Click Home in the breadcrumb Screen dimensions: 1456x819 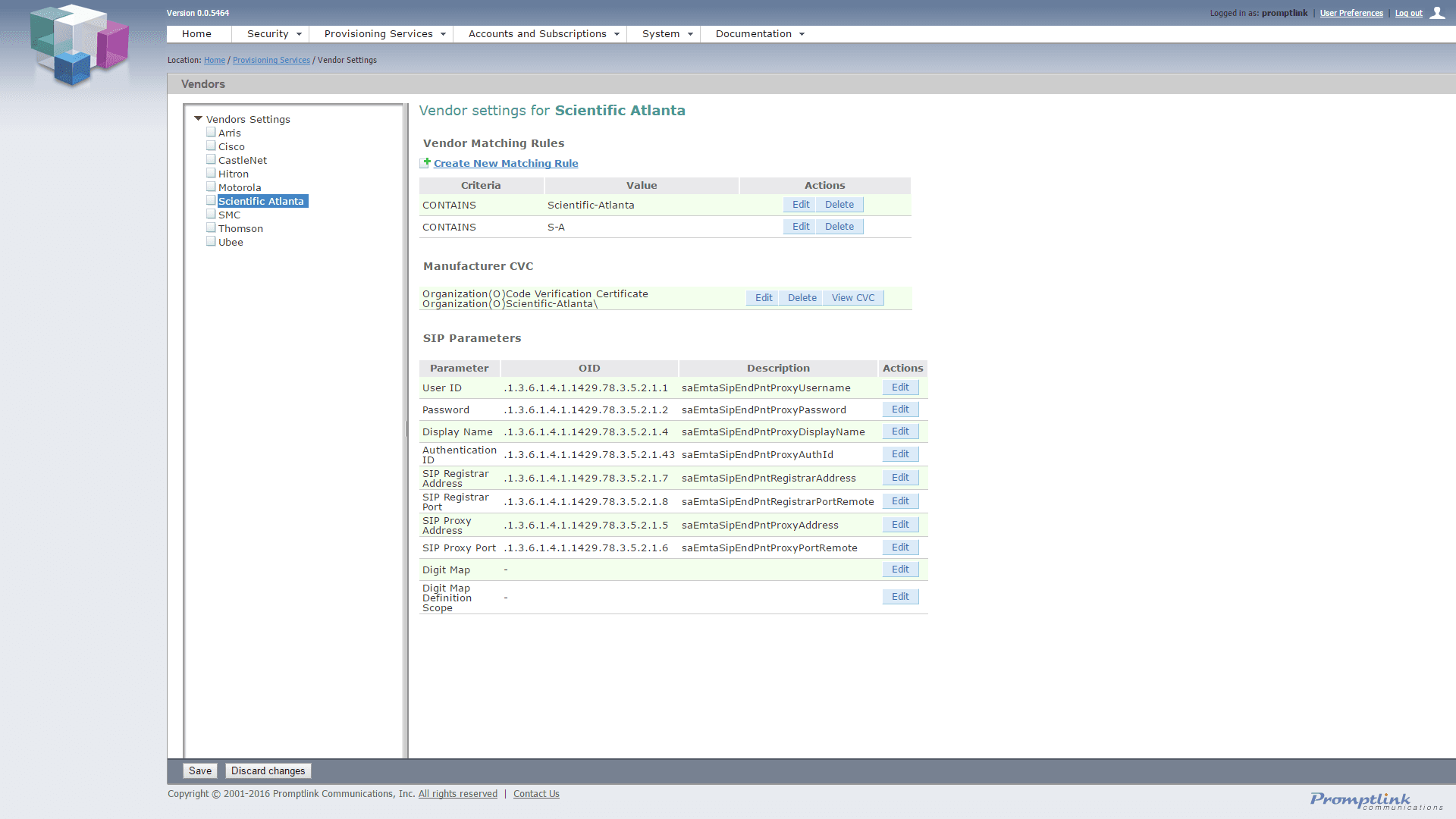(x=215, y=60)
